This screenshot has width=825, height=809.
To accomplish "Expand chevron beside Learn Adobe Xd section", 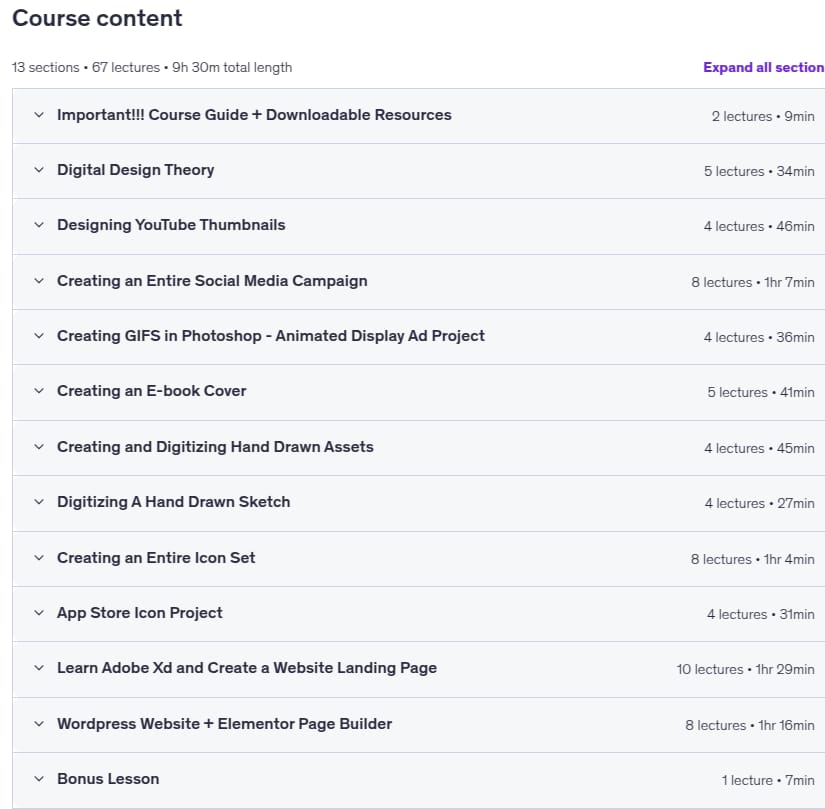I will click(39, 668).
